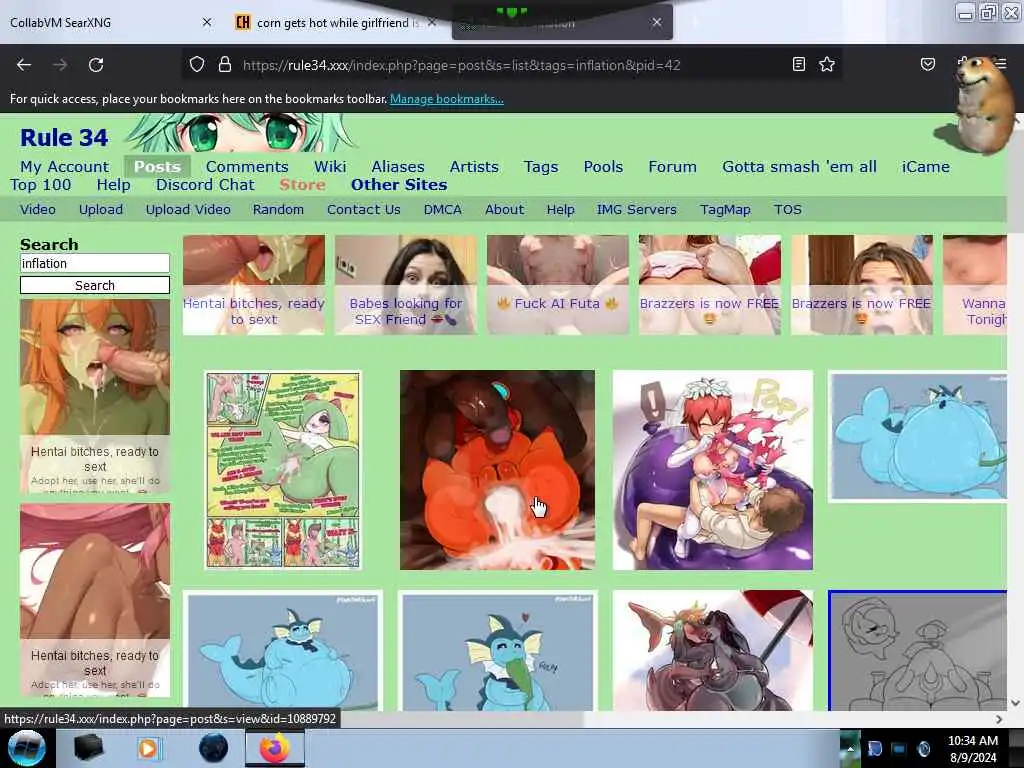
Task: Click the search field containing 'inflation'
Action: (95, 263)
